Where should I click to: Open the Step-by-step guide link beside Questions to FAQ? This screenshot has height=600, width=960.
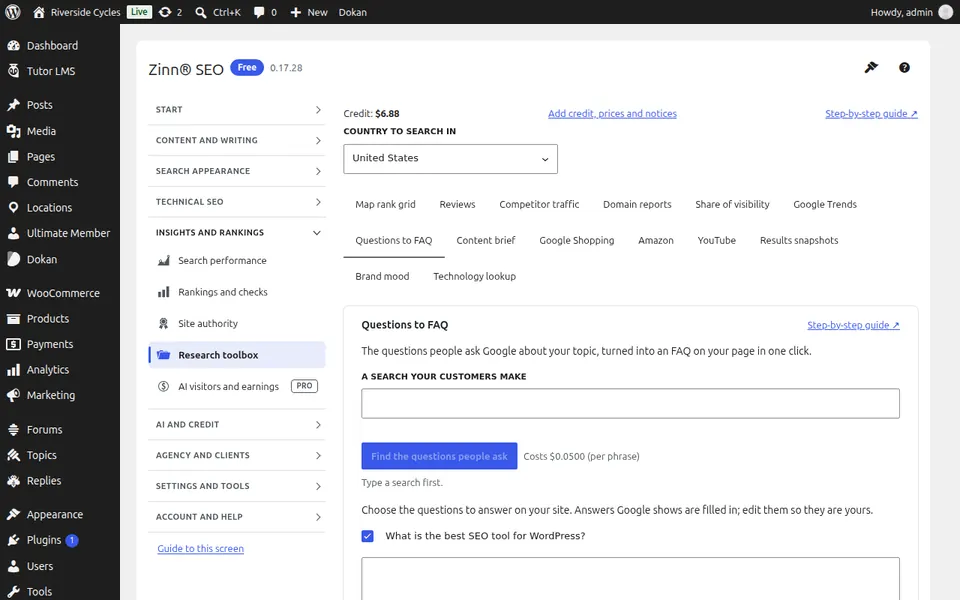(x=853, y=325)
